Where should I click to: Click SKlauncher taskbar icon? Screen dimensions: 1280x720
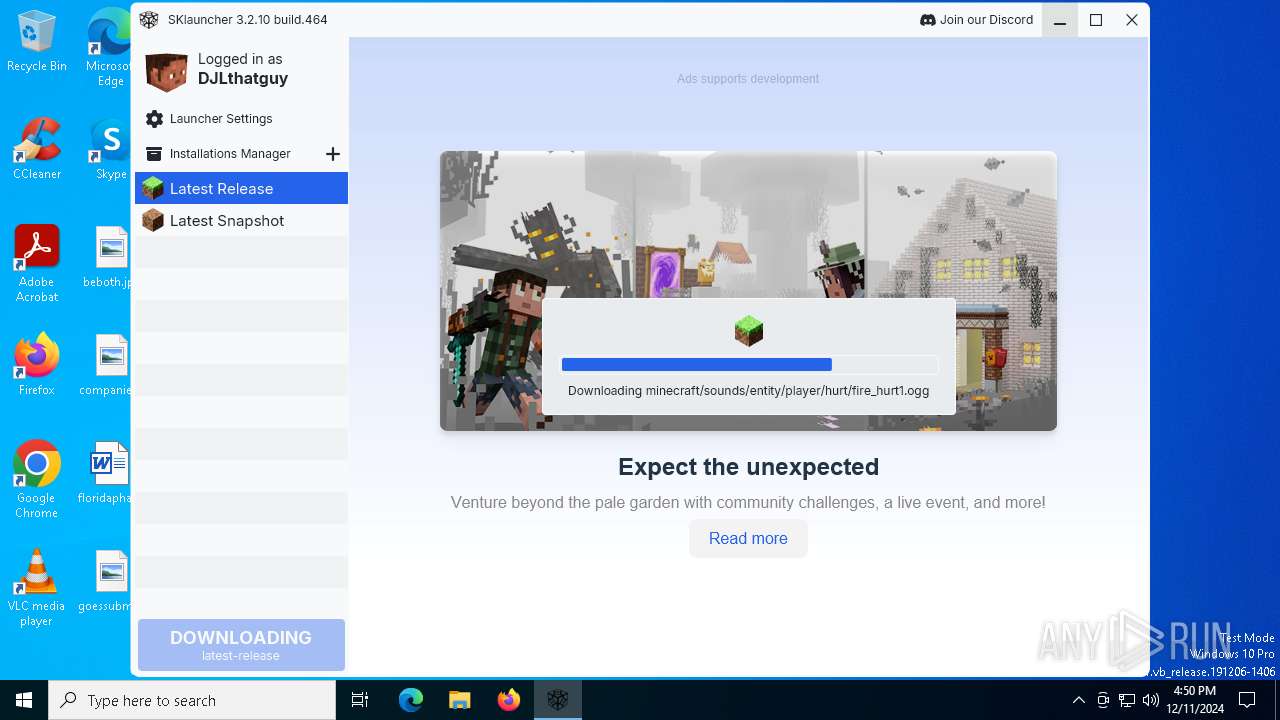click(557, 700)
